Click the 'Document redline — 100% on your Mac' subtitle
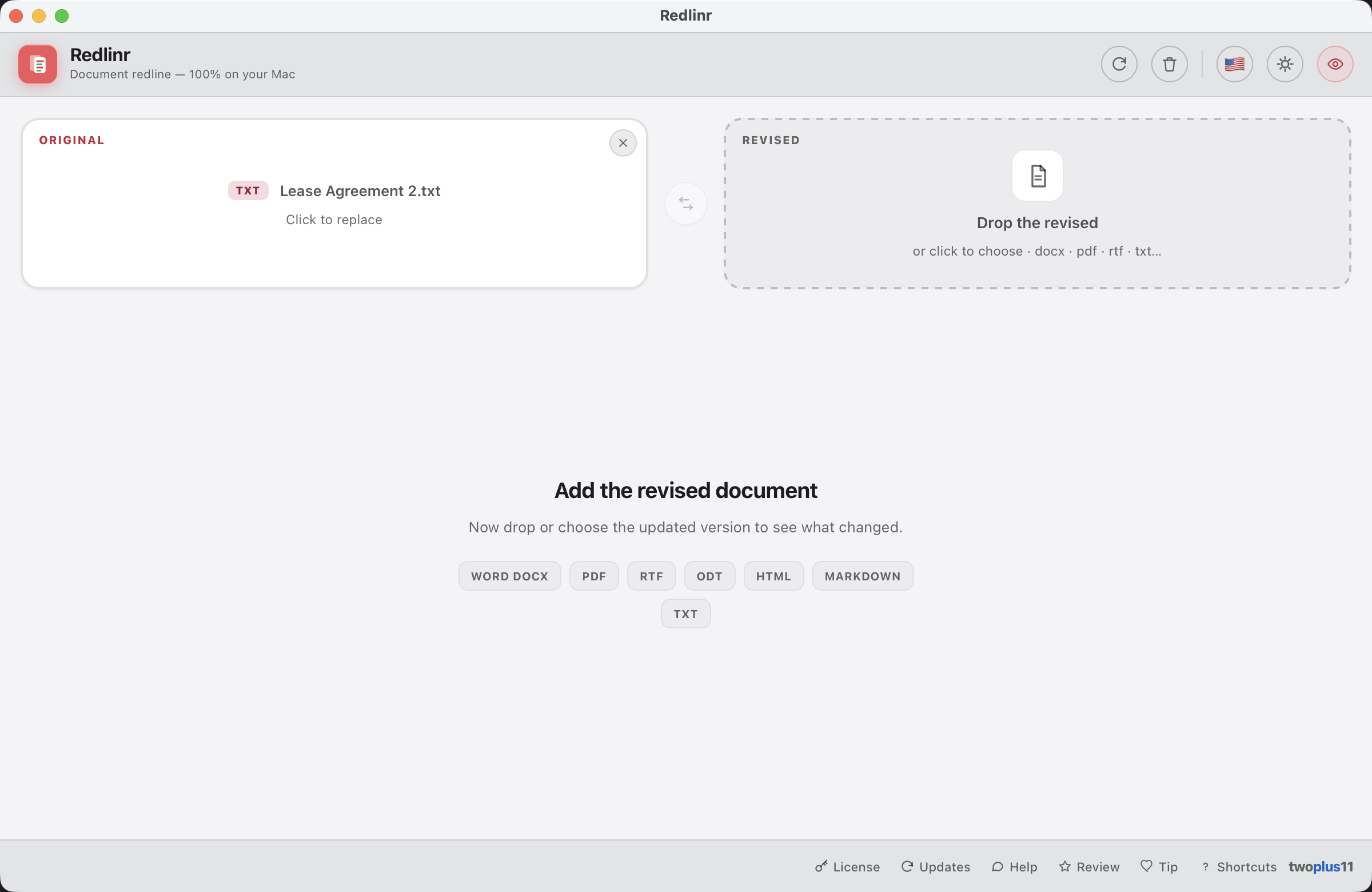Viewport: 1372px width, 892px height. pyautogui.click(x=182, y=74)
